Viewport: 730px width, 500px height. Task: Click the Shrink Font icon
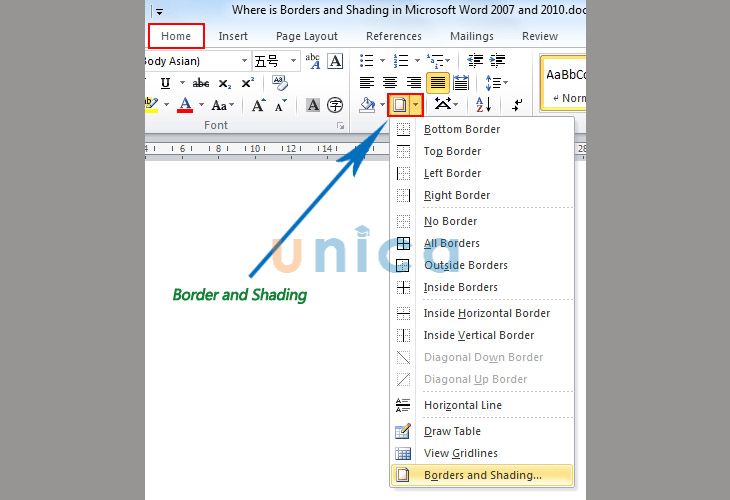(x=281, y=105)
